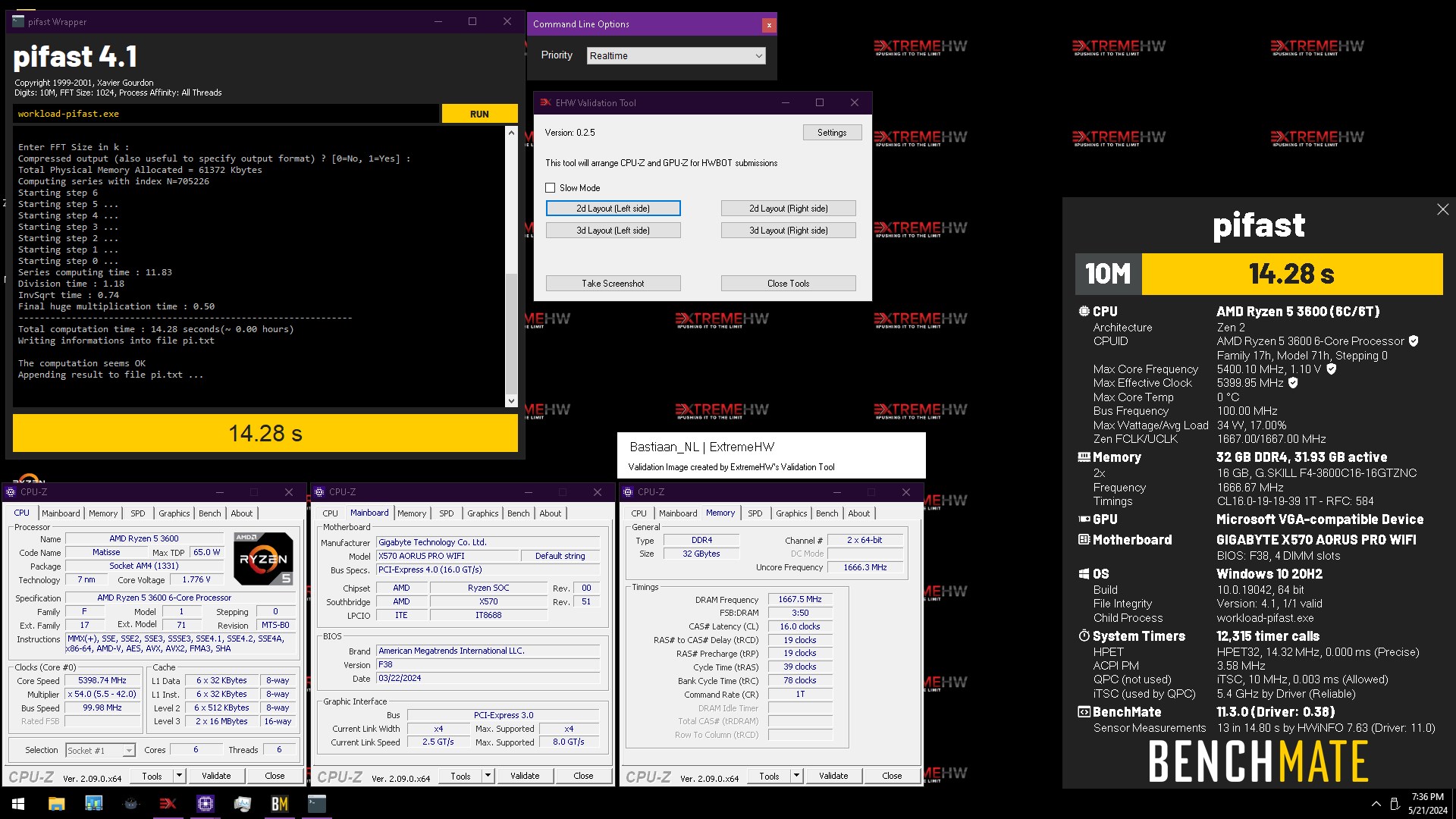Screen dimensions: 1456x819
Task: Run the pifast benchmark
Action: [479, 114]
